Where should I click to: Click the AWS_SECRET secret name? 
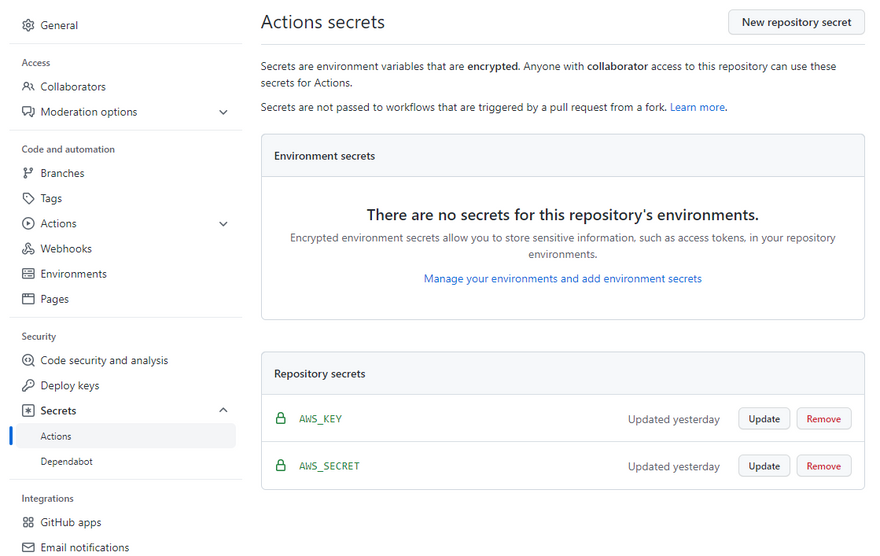point(329,466)
